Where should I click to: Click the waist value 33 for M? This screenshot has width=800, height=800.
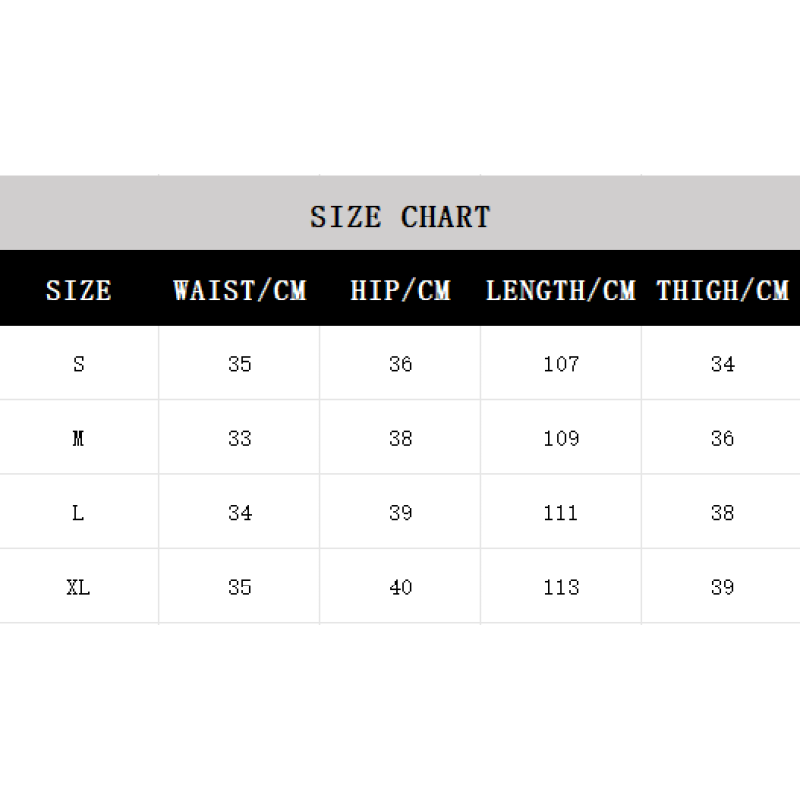point(240,438)
